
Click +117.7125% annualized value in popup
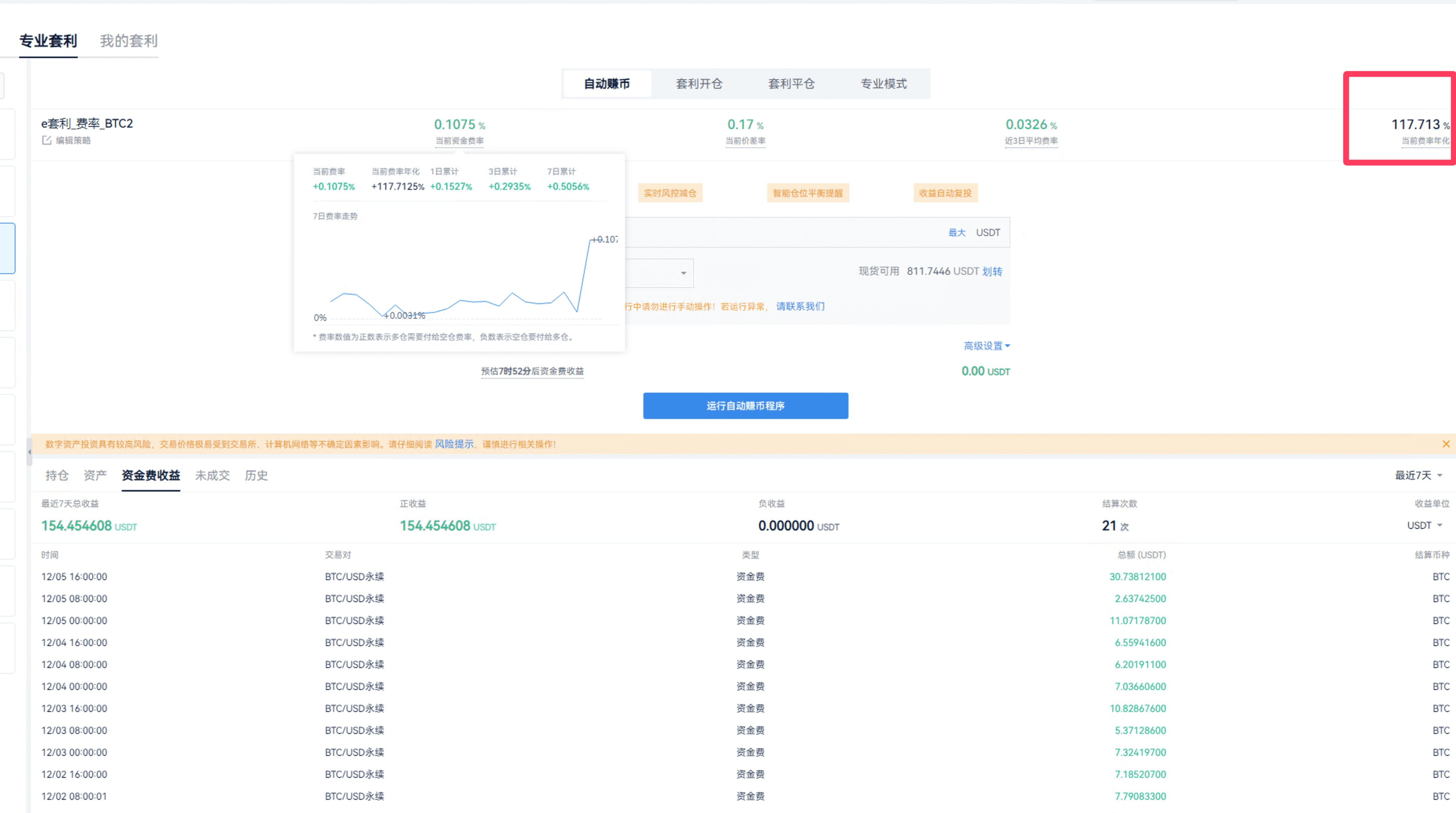(397, 187)
